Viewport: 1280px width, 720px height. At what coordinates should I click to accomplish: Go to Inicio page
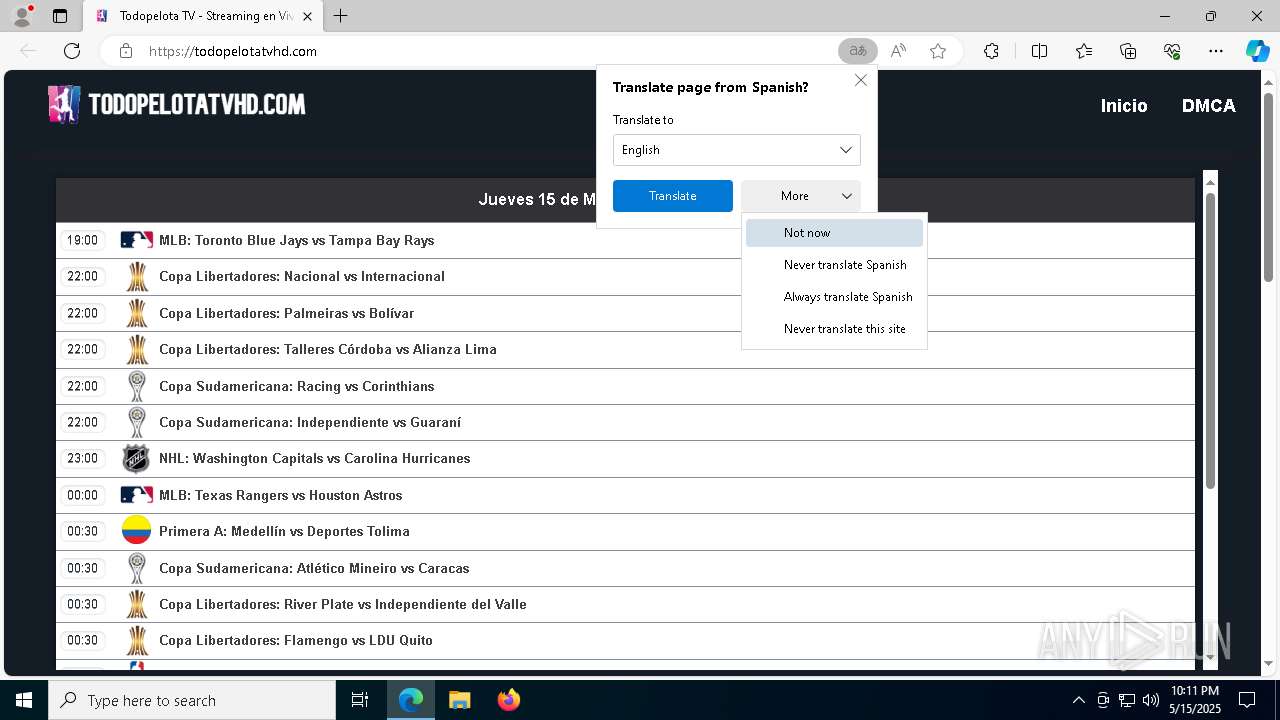[x=1124, y=105]
